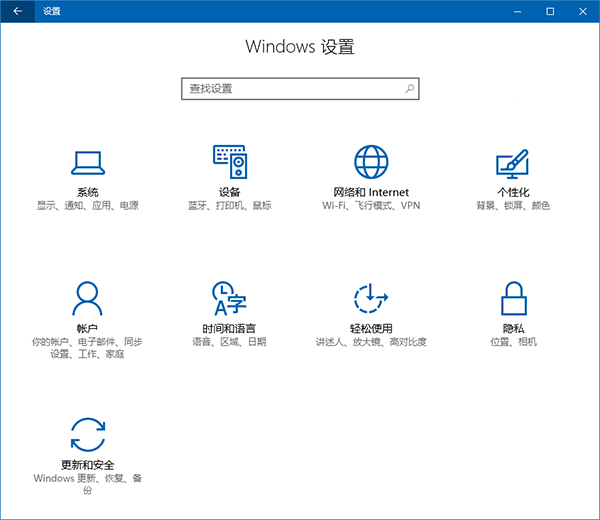Open the 时间和语言 clock icon
The height and width of the screenshot is (520, 600).
[x=229, y=298]
